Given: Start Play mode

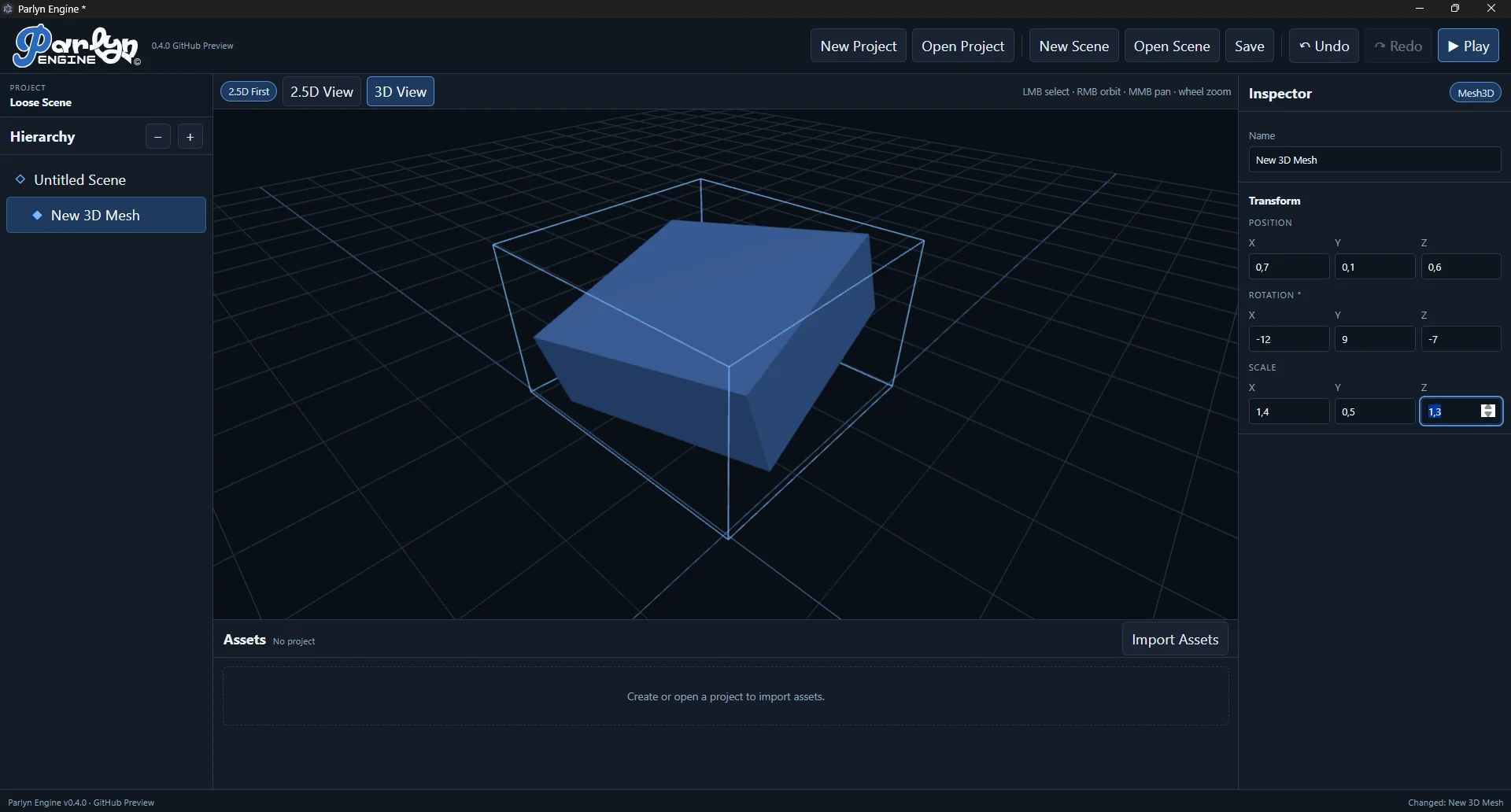Looking at the screenshot, I should (1469, 46).
